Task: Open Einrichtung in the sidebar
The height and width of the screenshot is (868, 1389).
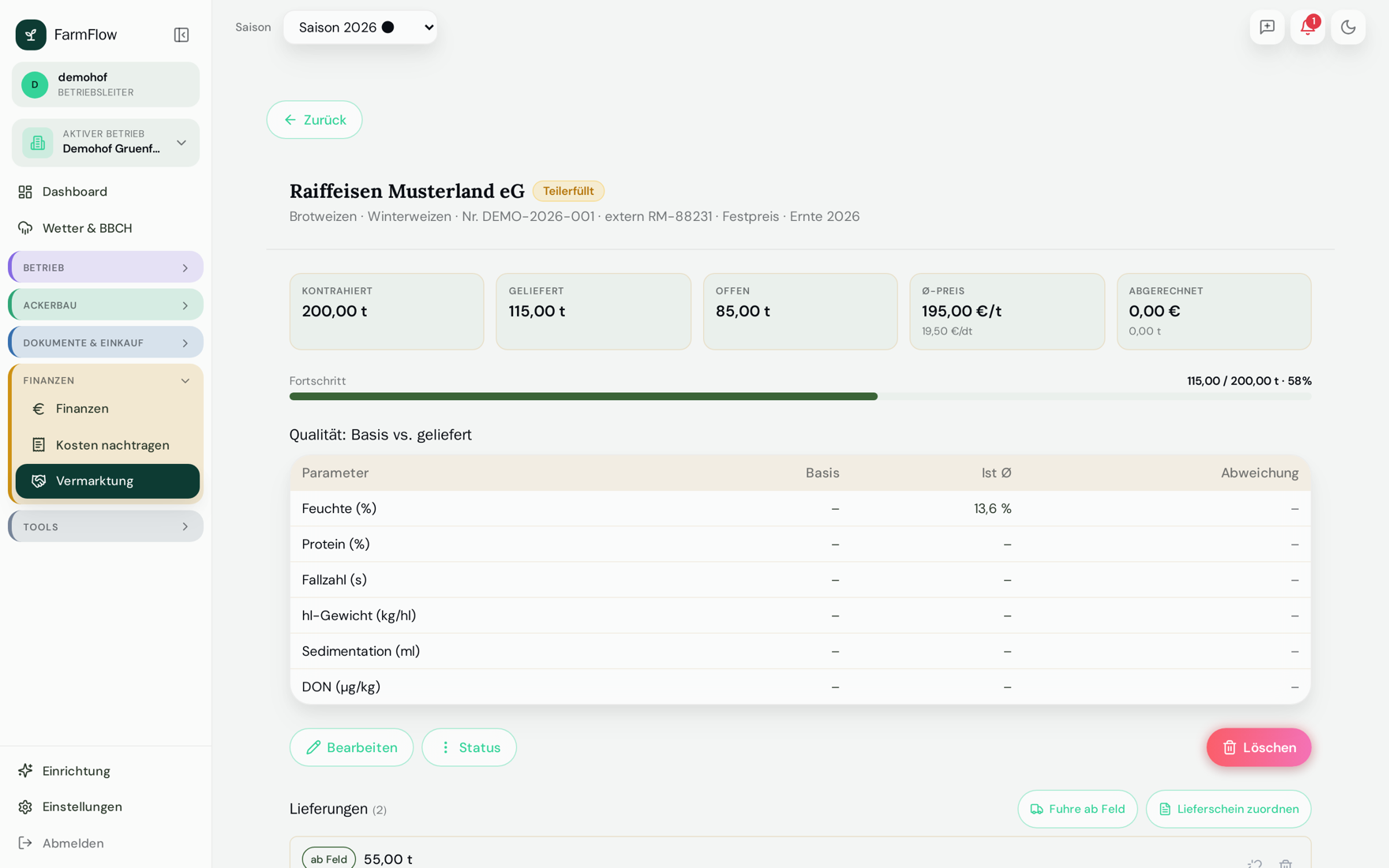Action: pos(106,771)
